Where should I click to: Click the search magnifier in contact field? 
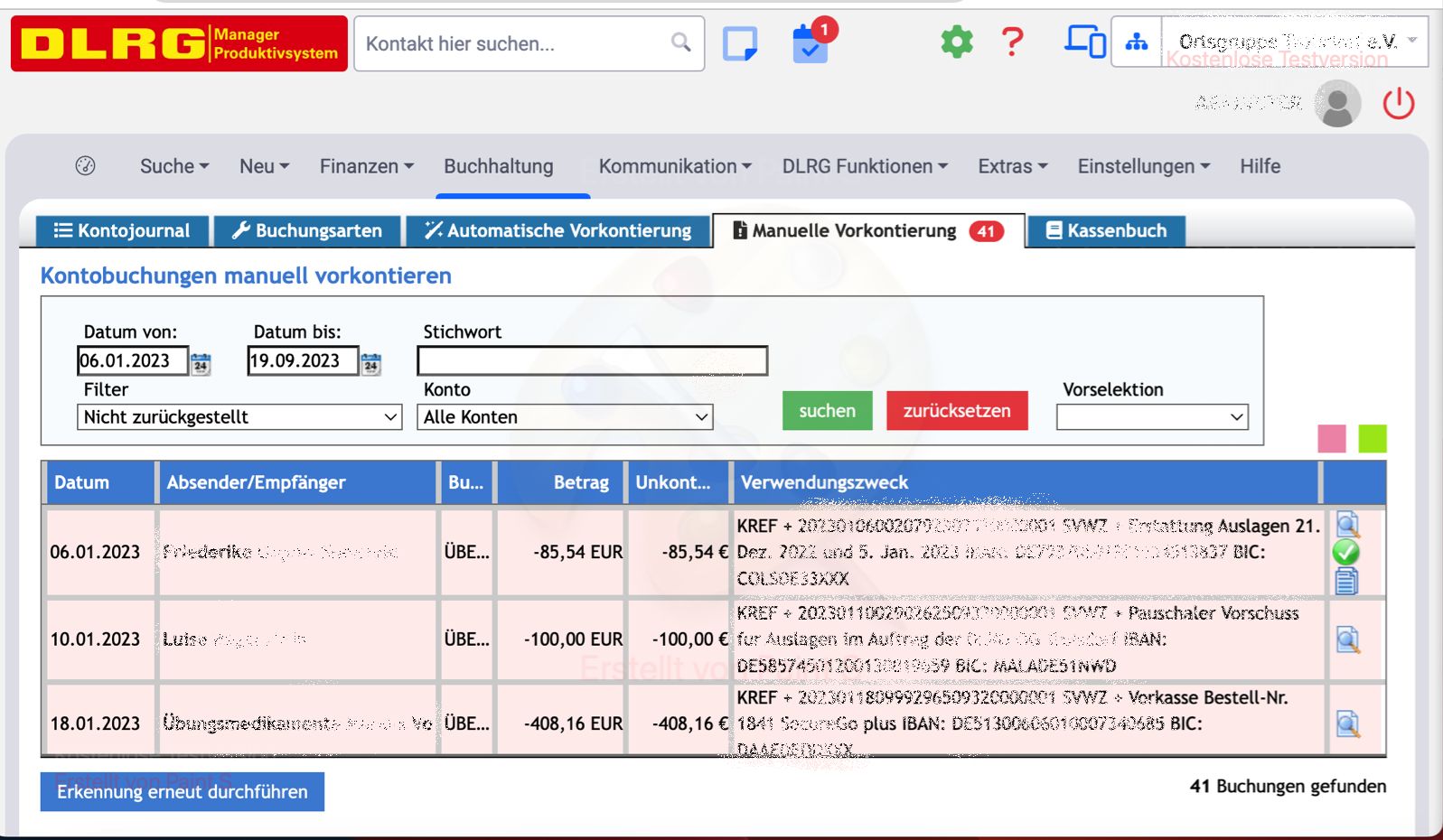click(x=681, y=42)
